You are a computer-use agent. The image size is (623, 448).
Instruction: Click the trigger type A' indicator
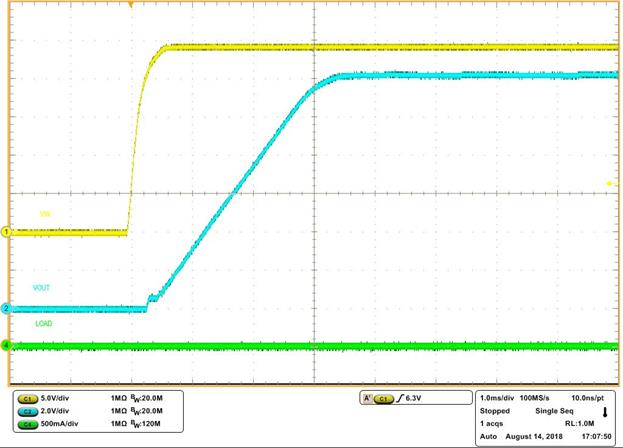[367, 398]
